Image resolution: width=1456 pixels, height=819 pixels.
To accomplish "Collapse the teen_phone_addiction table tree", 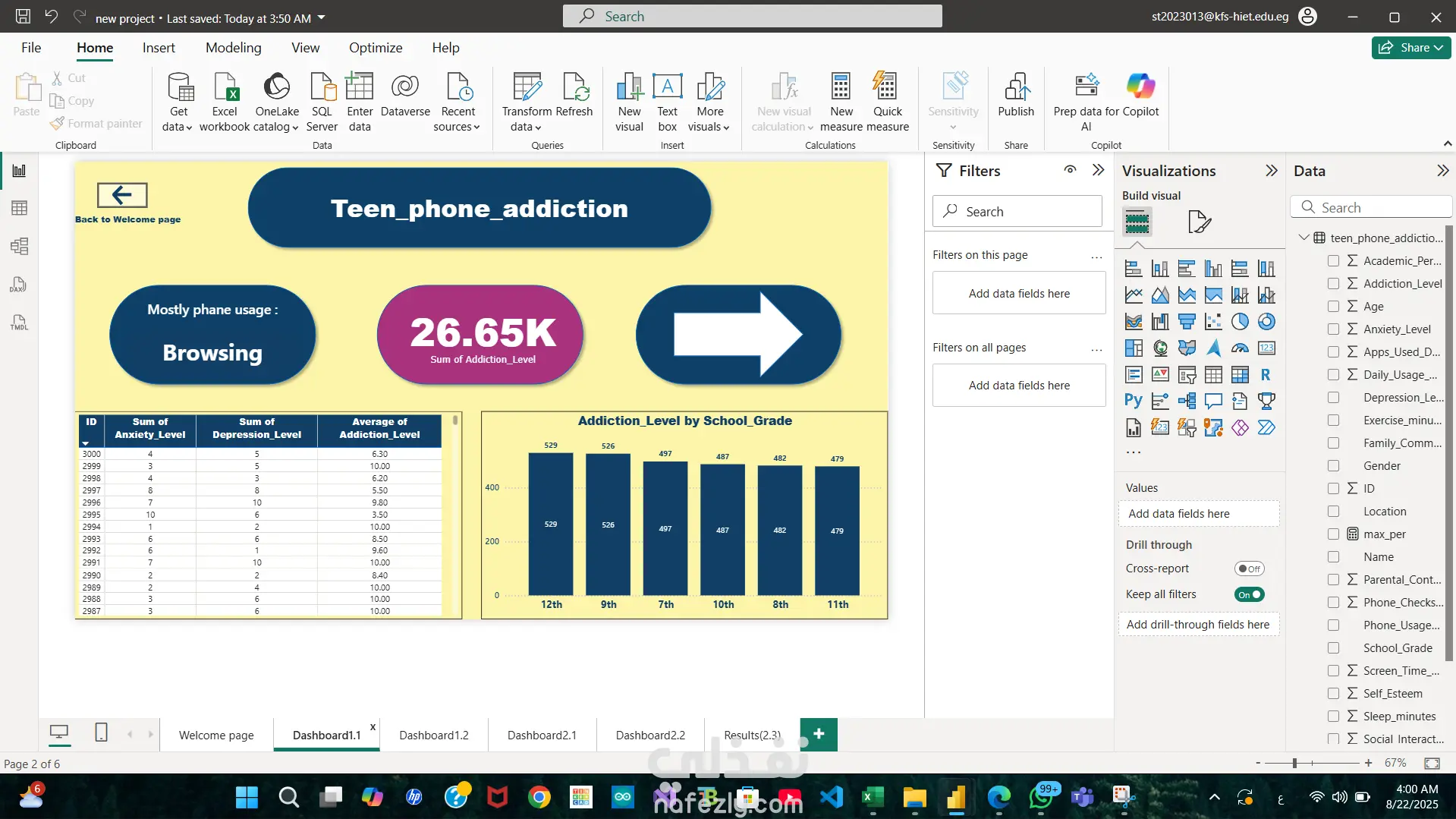I will (x=1303, y=238).
